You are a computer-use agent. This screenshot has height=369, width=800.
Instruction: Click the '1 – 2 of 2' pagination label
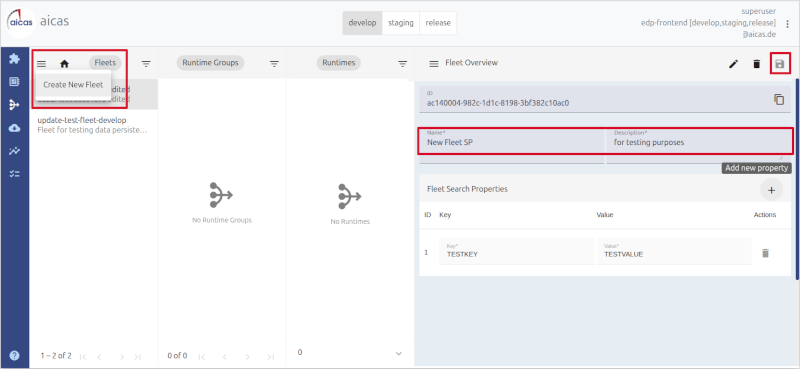[x=56, y=356]
